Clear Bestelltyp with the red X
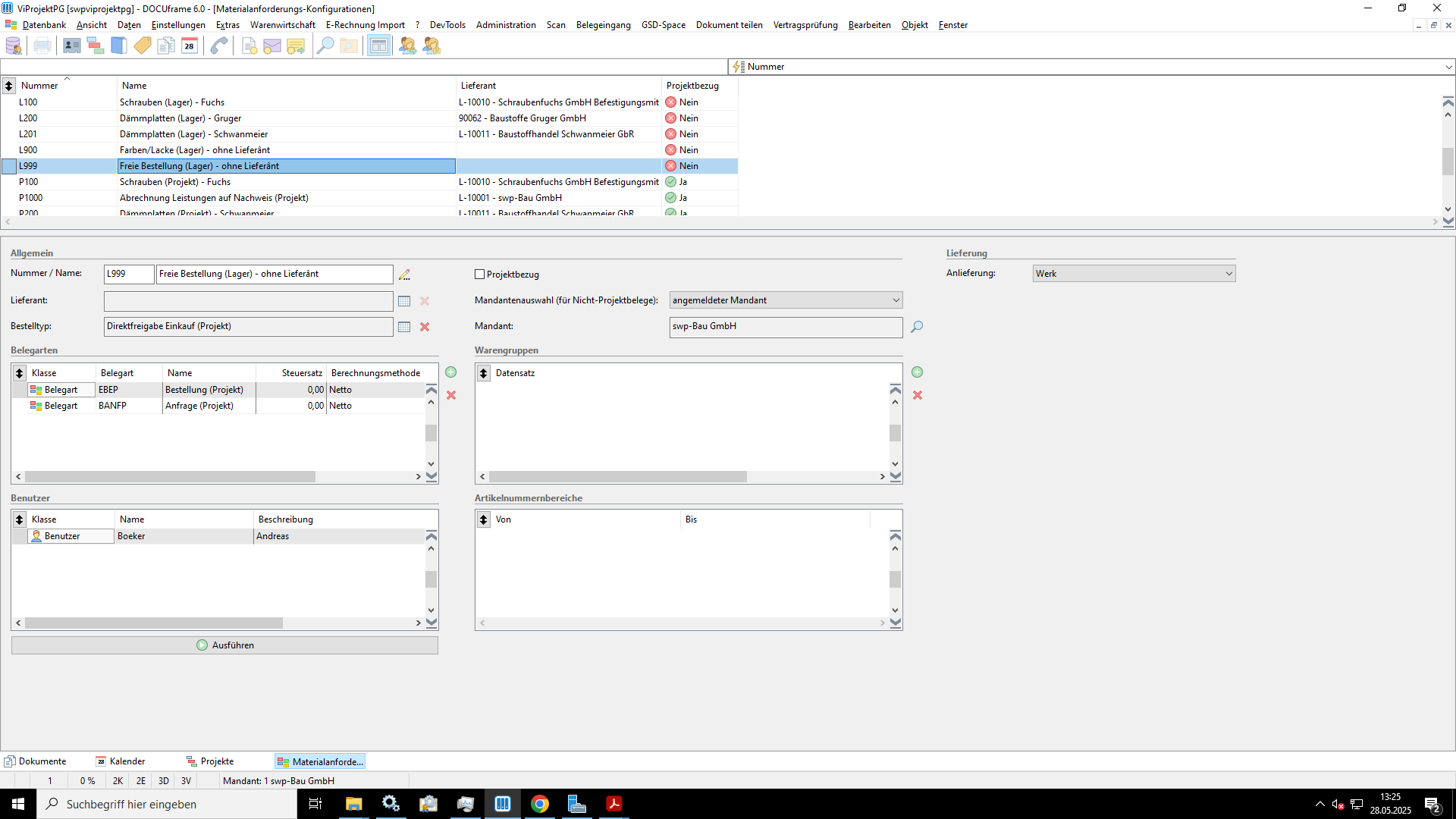 425,327
